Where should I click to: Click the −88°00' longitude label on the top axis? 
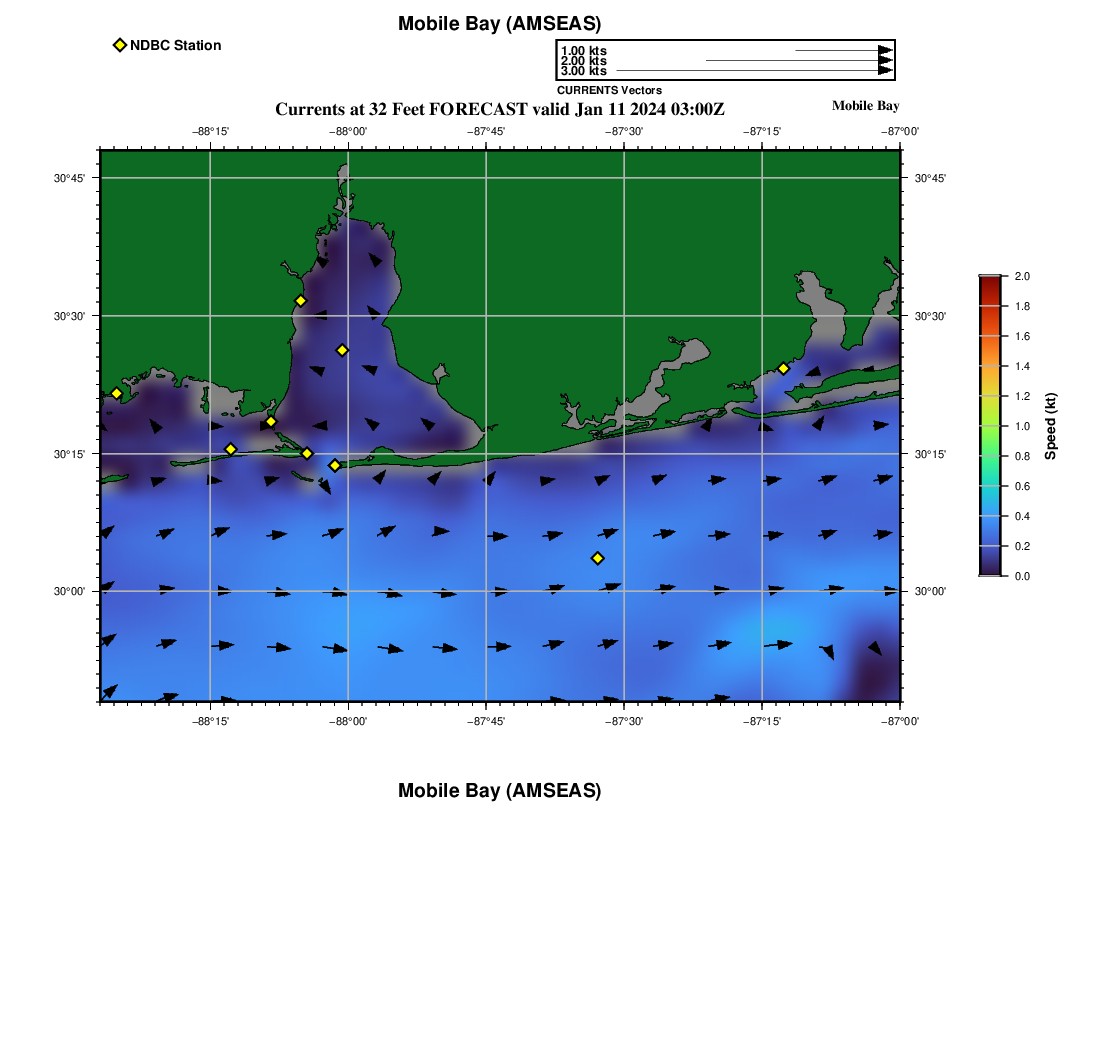[x=348, y=131]
